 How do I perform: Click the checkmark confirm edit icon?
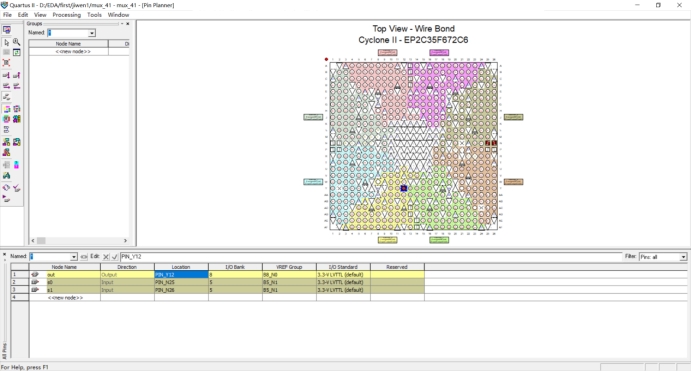(115, 256)
